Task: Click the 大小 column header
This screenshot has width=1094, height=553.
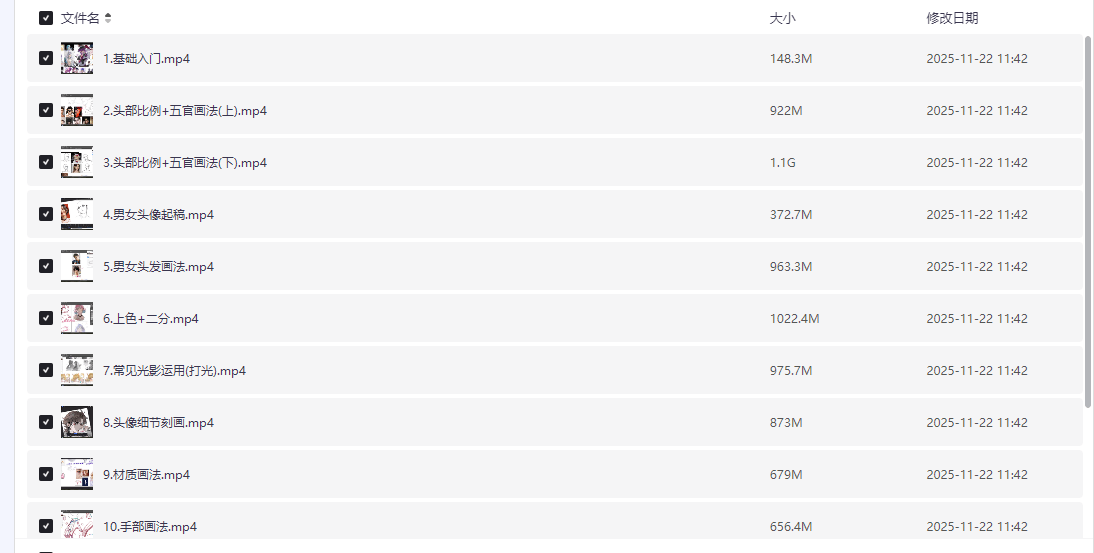Action: click(x=782, y=18)
